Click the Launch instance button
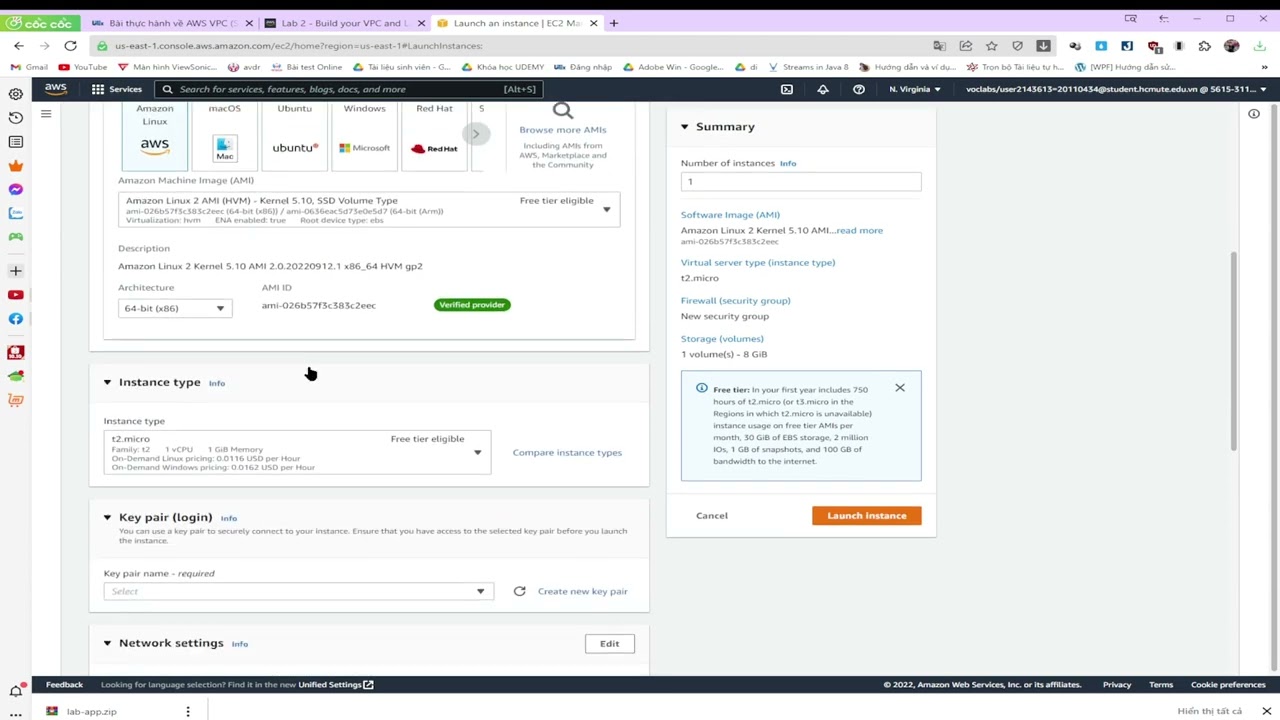 (x=867, y=515)
